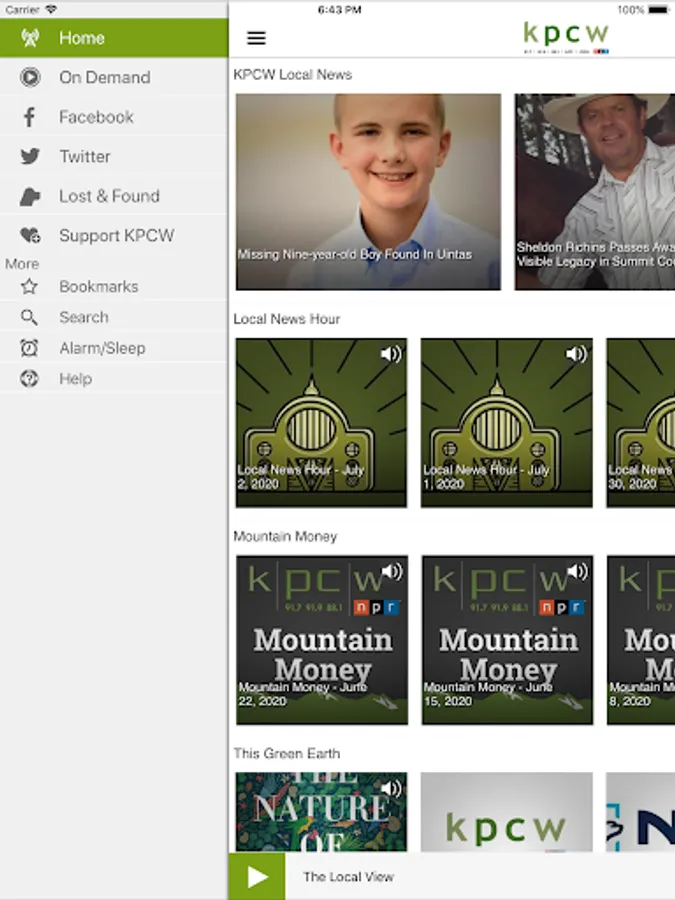Open Missing Nine-year-old Boy Found story
Image resolution: width=675 pixels, height=900 pixels.
click(x=368, y=192)
